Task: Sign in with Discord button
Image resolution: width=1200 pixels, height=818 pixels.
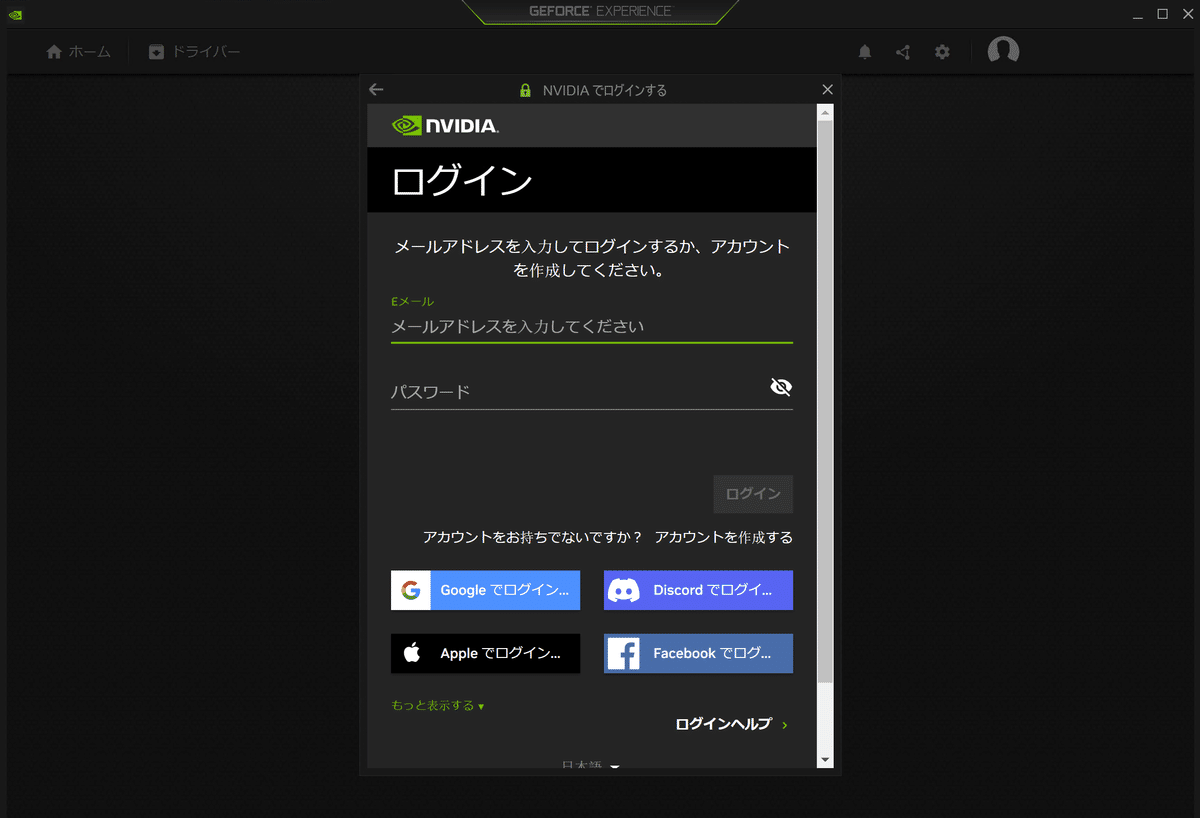Action: point(698,590)
